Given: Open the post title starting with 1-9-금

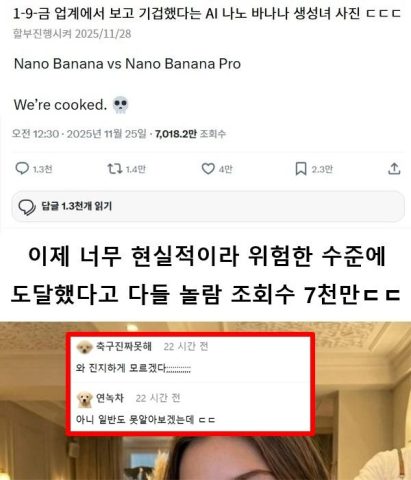Looking at the screenshot, I should 207,13.
